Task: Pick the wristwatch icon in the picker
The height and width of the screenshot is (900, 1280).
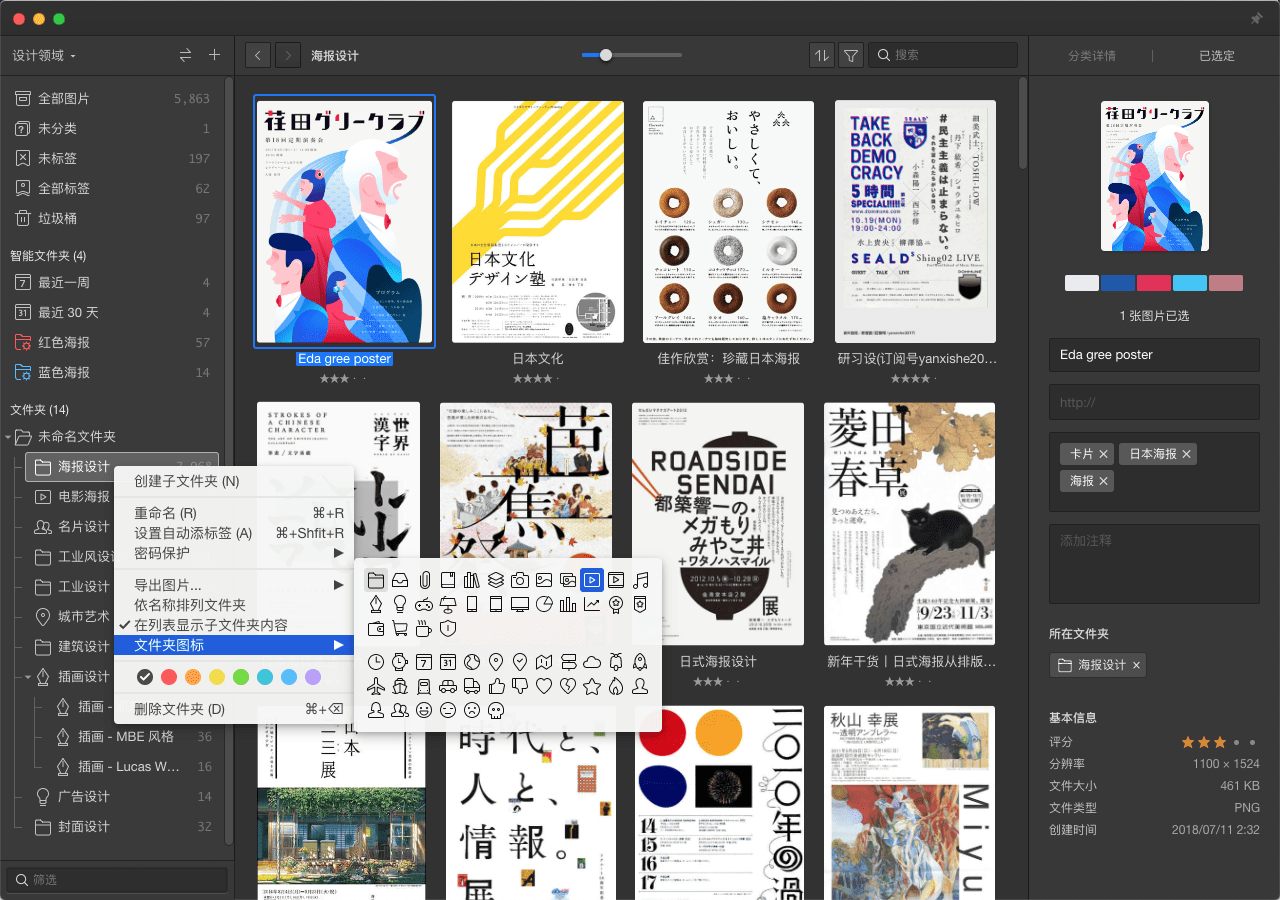Action: pos(400,662)
